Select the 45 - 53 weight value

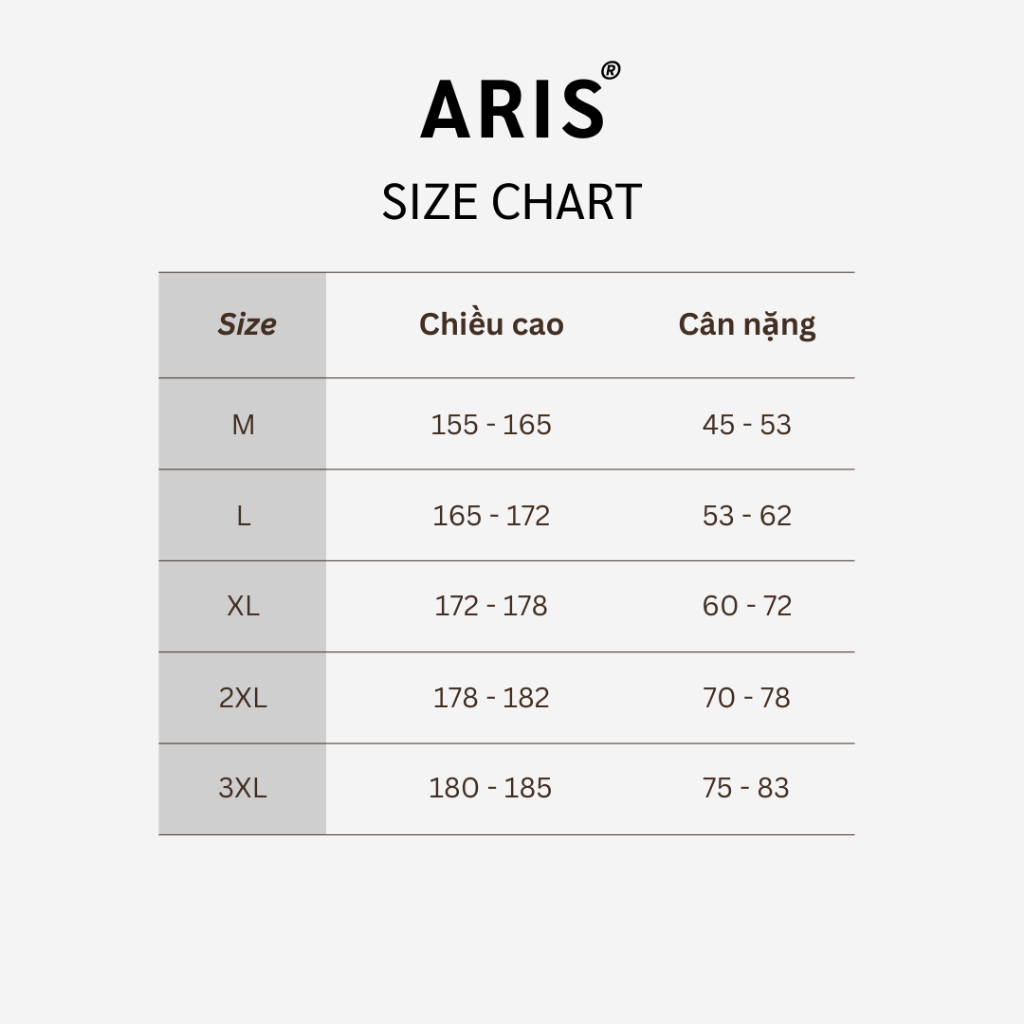pos(747,425)
